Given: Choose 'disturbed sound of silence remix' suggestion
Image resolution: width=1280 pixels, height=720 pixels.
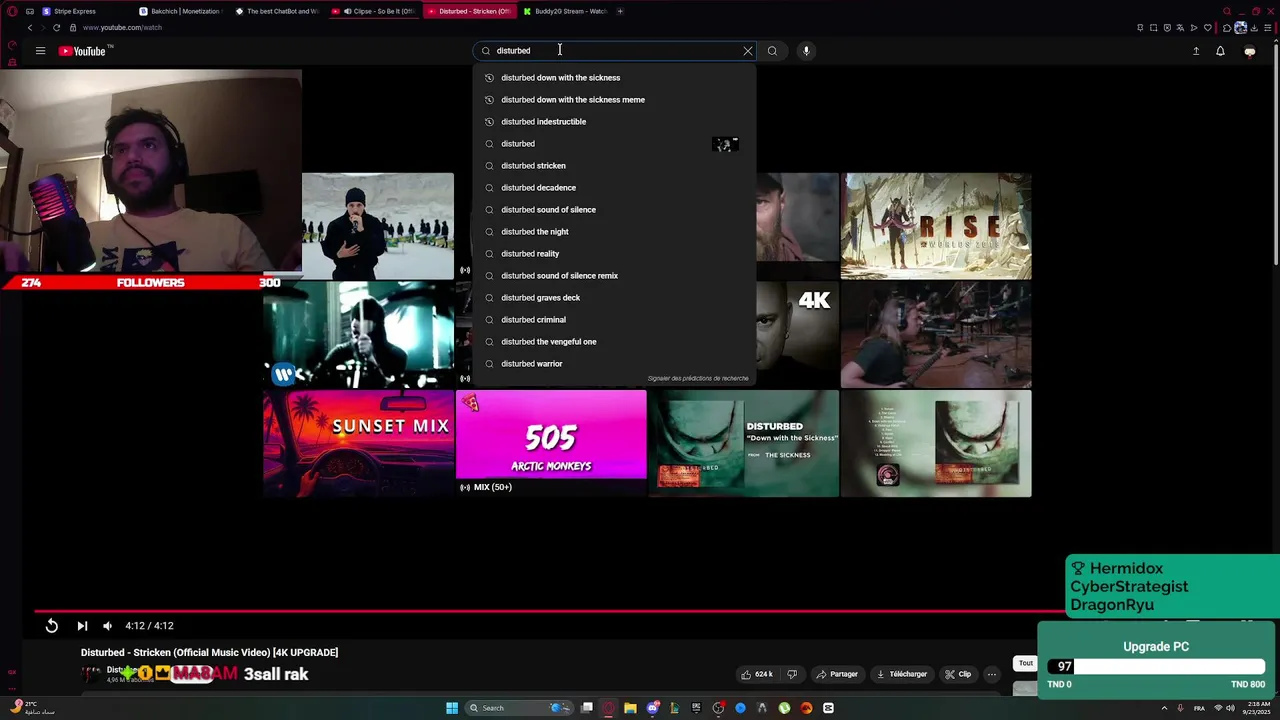Looking at the screenshot, I should tap(615, 276).
